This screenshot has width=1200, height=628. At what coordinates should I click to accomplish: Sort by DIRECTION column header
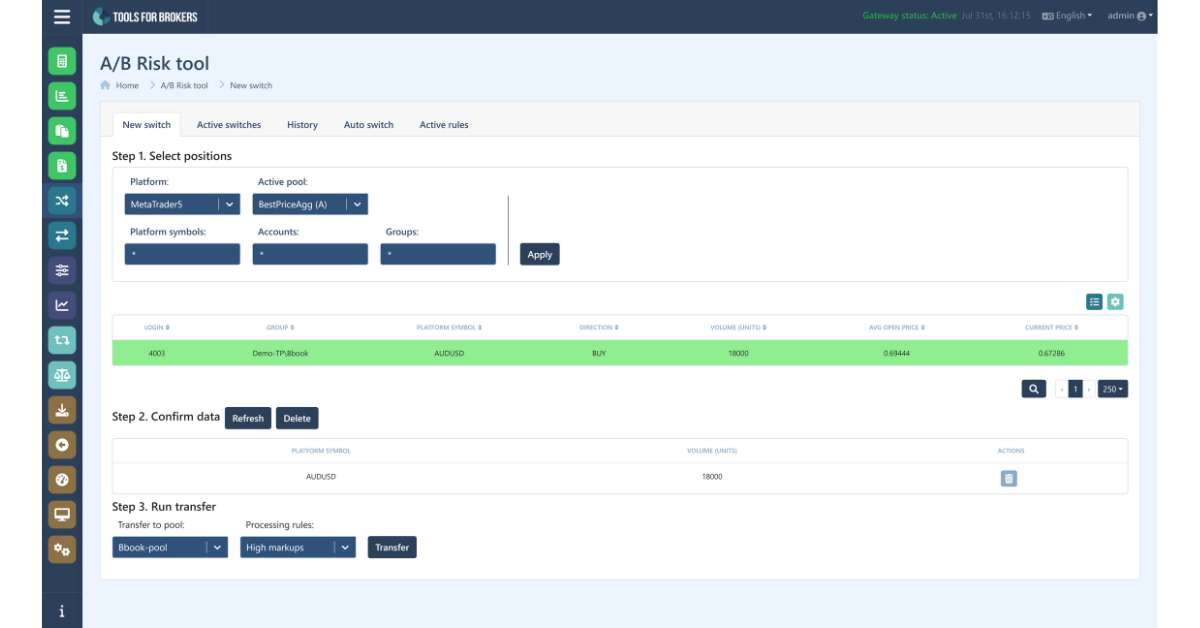pyautogui.click(x=599, y=328)
